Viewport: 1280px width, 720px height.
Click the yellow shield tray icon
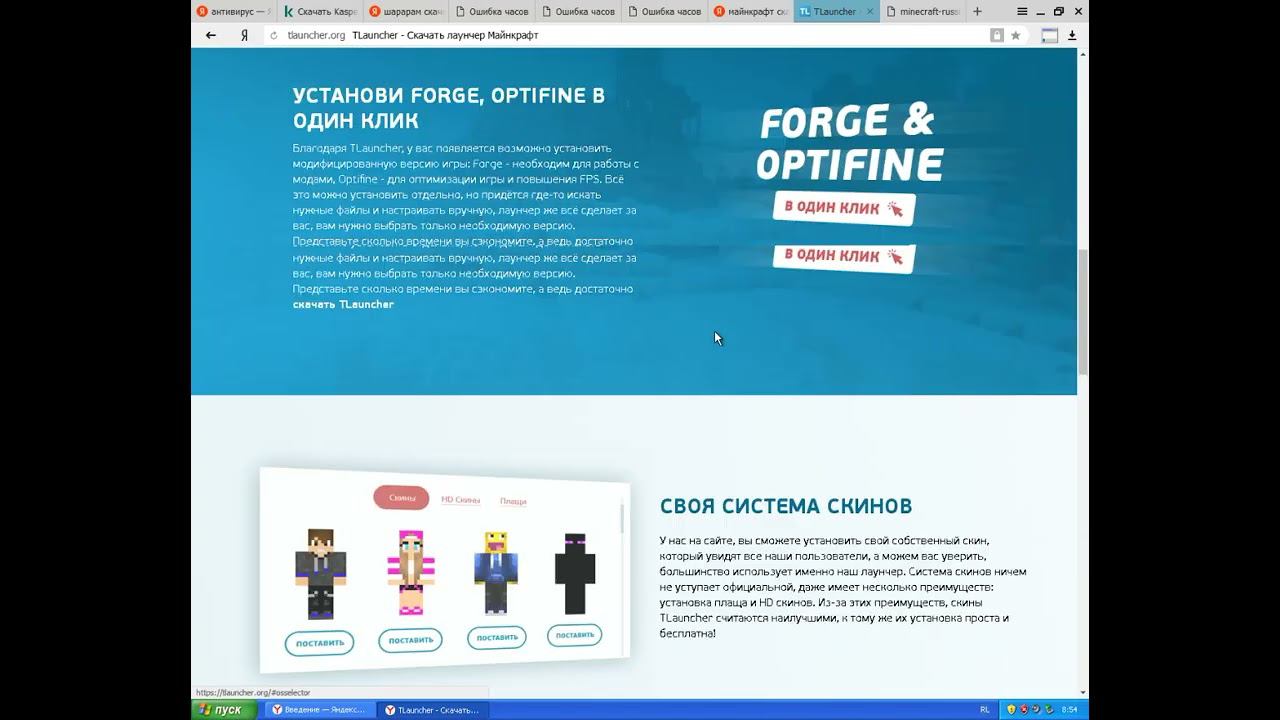tap(1011, 710)
